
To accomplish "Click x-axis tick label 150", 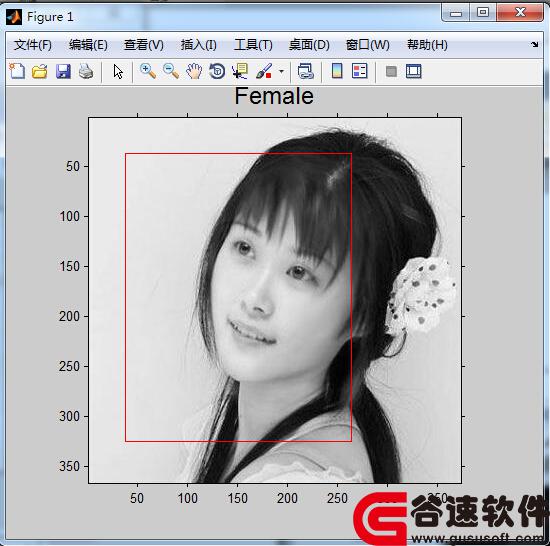I will point(237,498).
